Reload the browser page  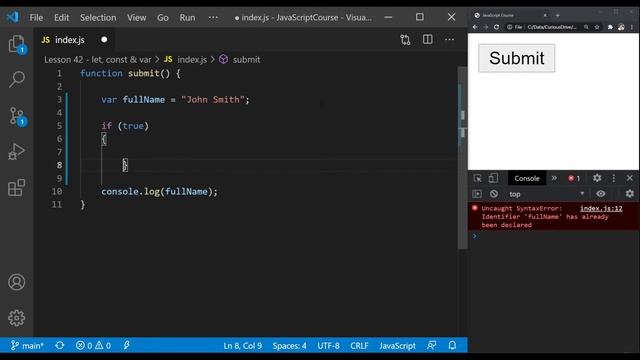496,27
